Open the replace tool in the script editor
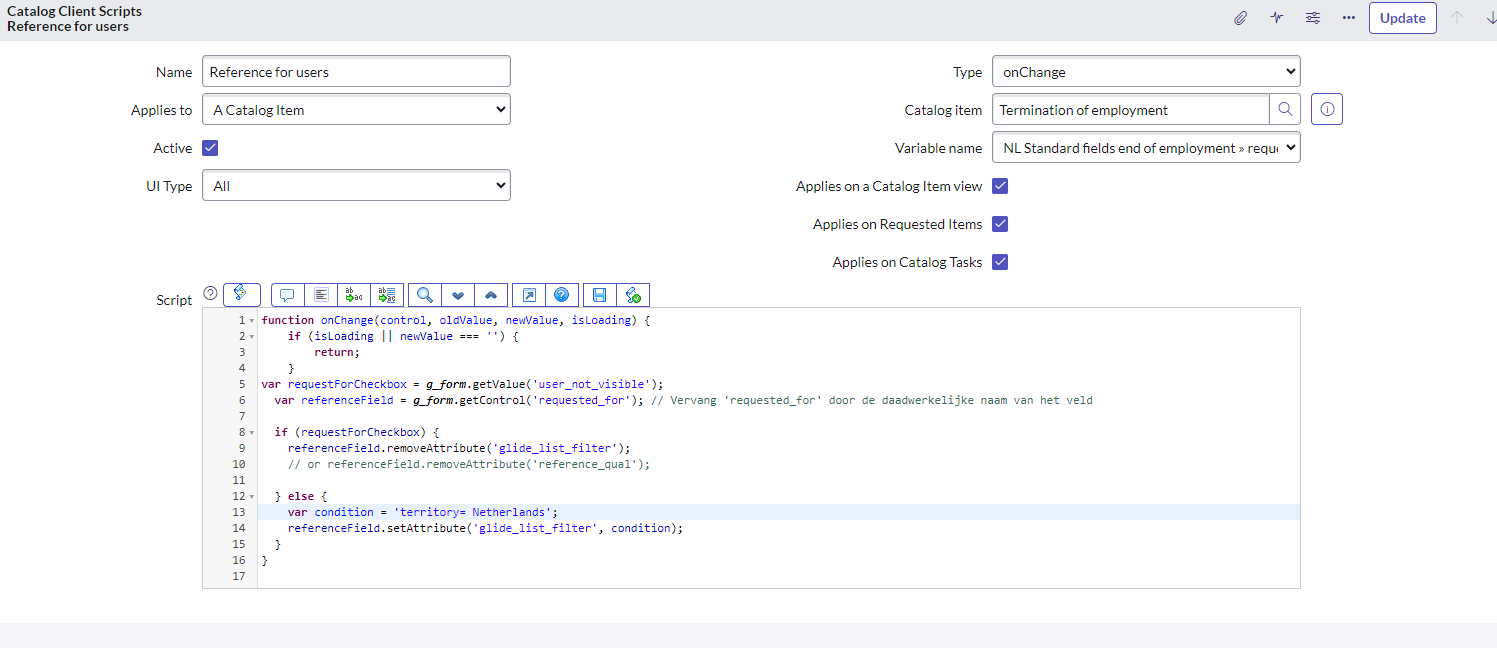 (353, 294)
